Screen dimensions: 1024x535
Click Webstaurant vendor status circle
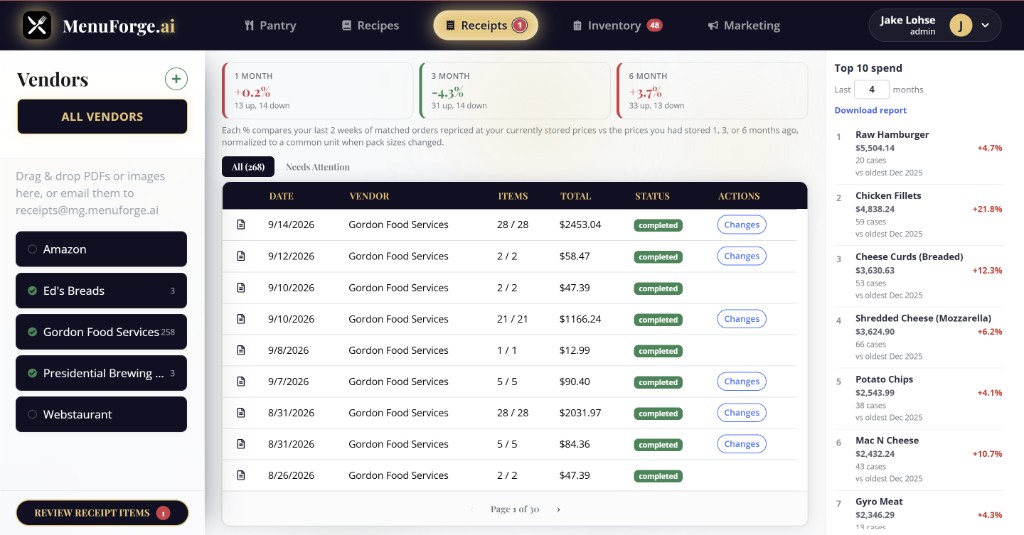pos(32,414)
